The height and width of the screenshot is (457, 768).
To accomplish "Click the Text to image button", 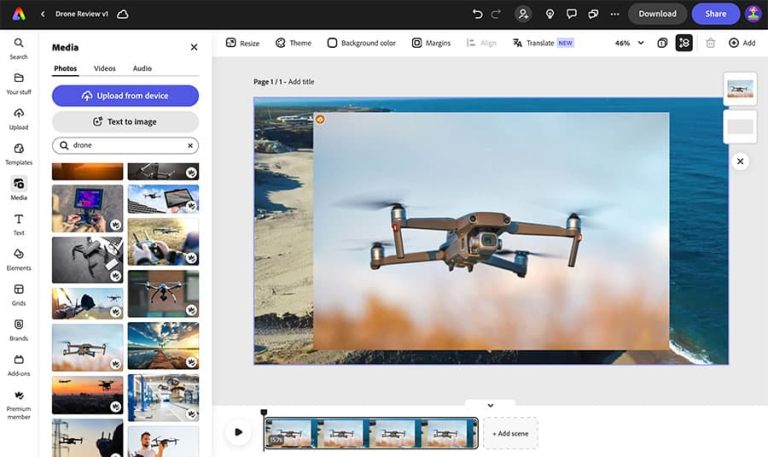I will point(125,121).
